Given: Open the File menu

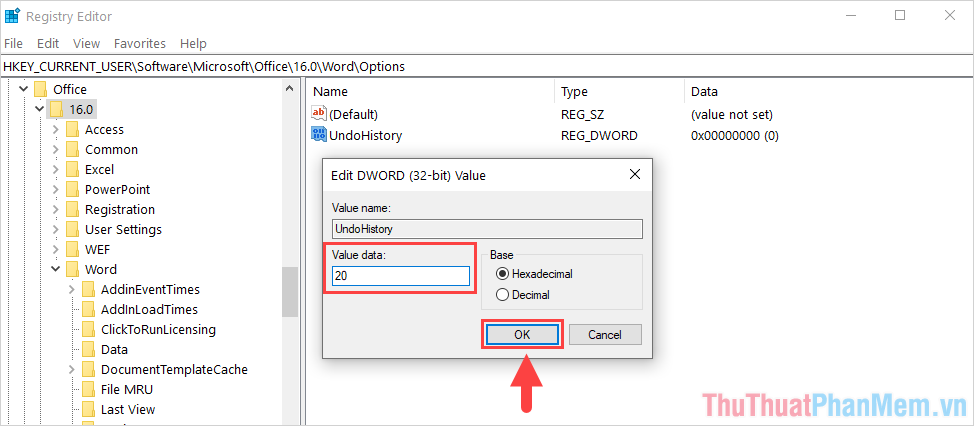Looking at the screenshot, I should point(13,43).
